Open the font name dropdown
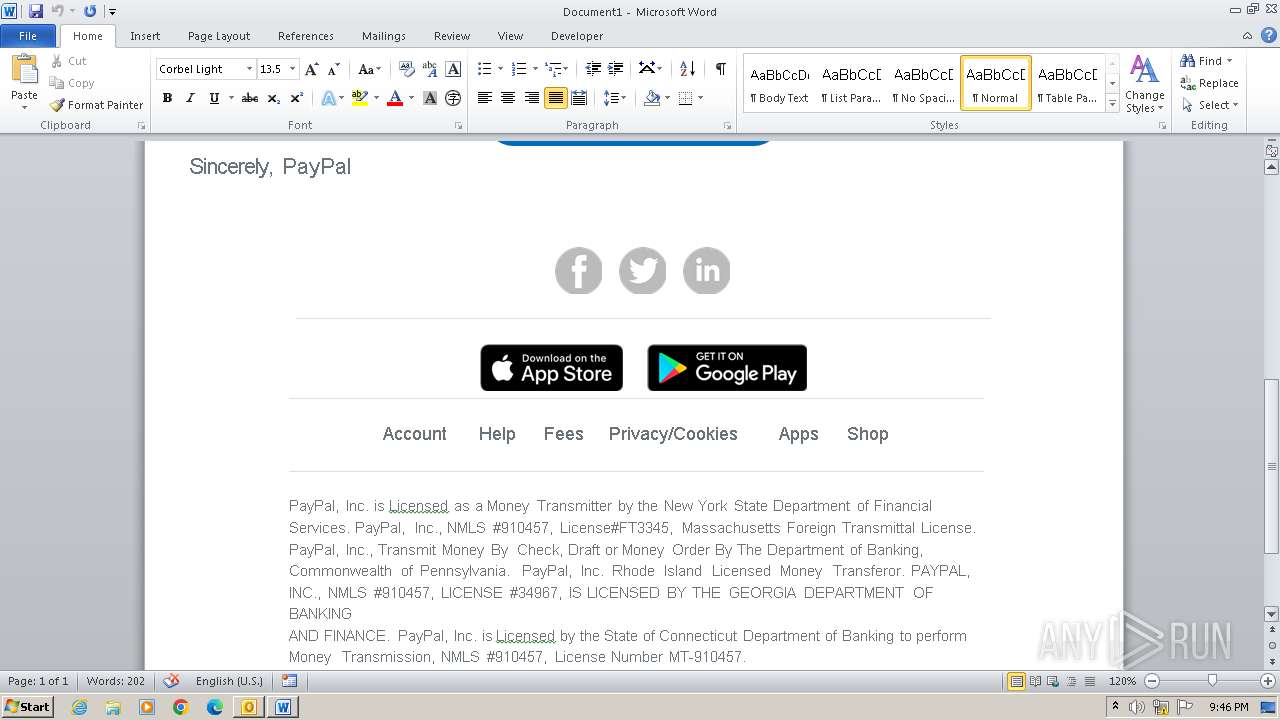This screenshot has height=720, width=1280. click(x=249, y=69)
